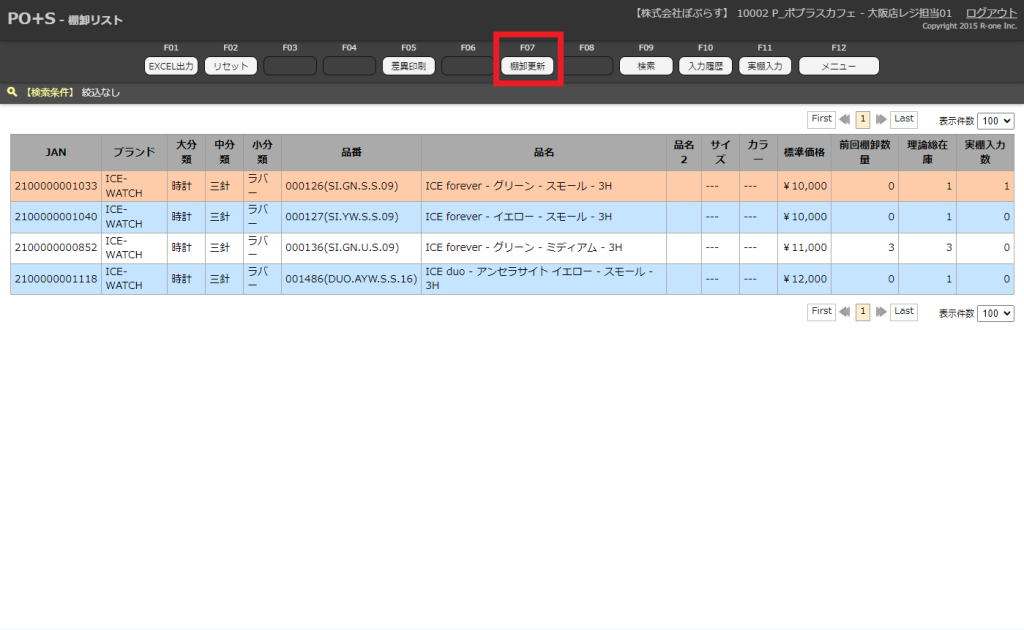Open the メニュー button

click(838, 66)
